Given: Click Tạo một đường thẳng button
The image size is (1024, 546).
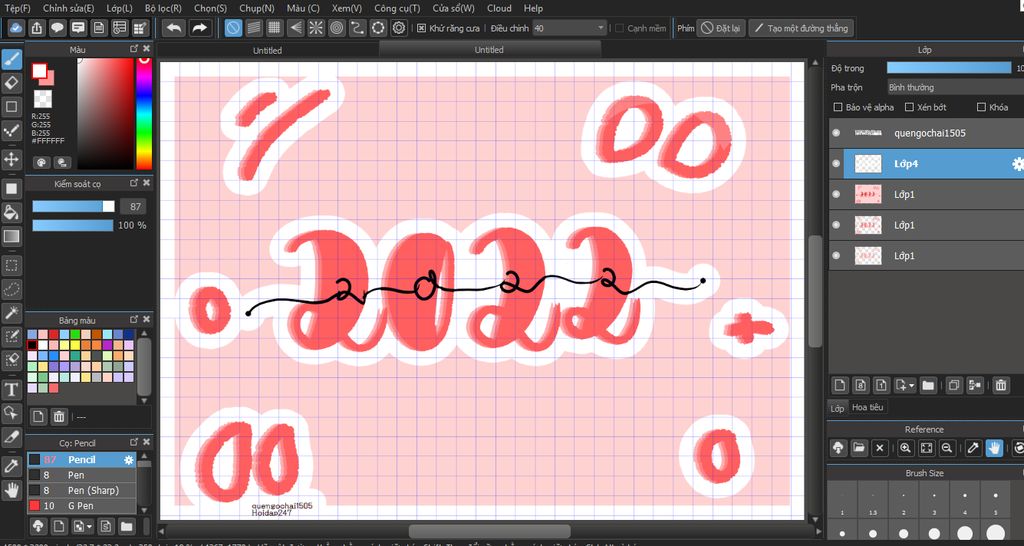Looking at the screenshot, I should (x=801, y=28).
